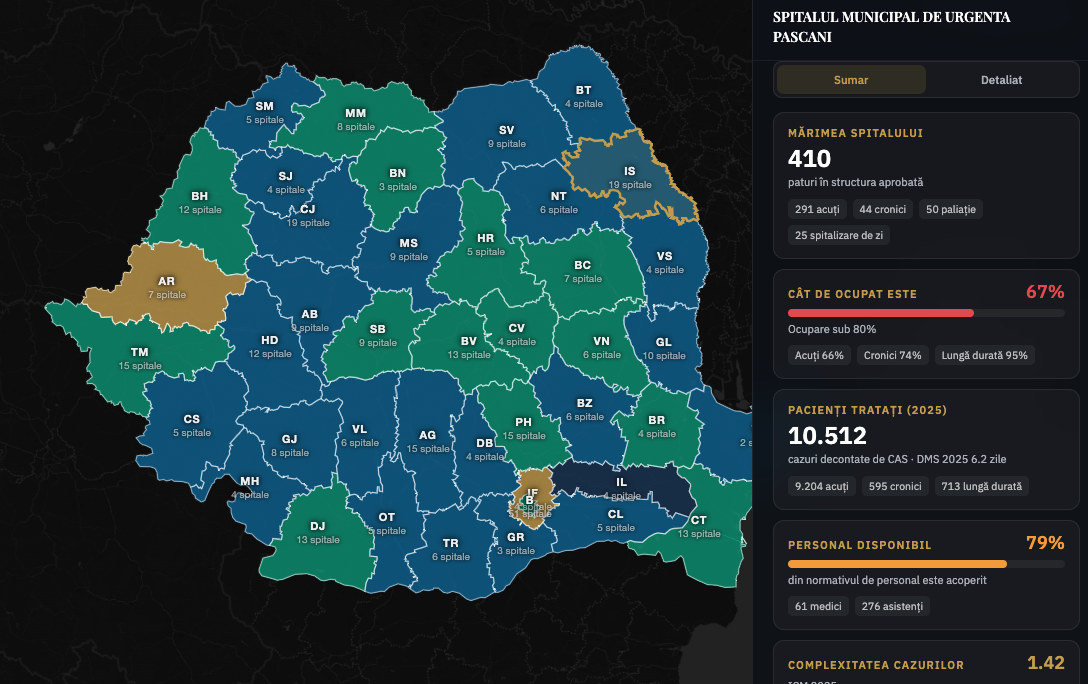Select the Sumar tab

851,80
